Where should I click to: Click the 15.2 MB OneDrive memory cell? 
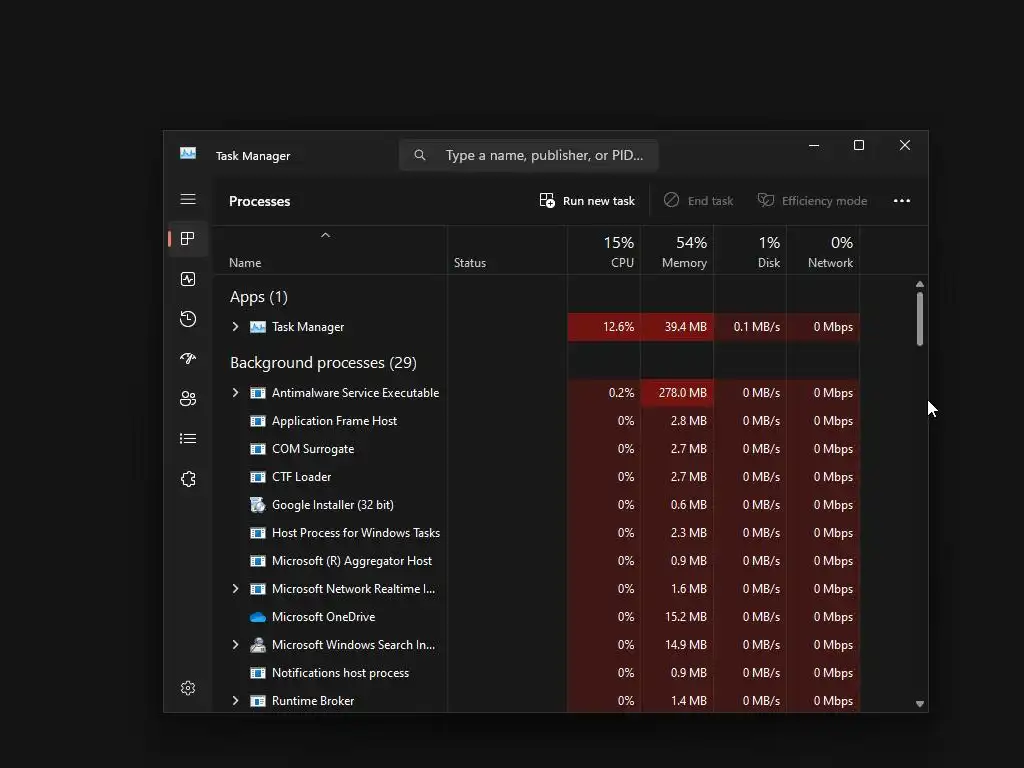pyautogui.click(x=677, y=616)
